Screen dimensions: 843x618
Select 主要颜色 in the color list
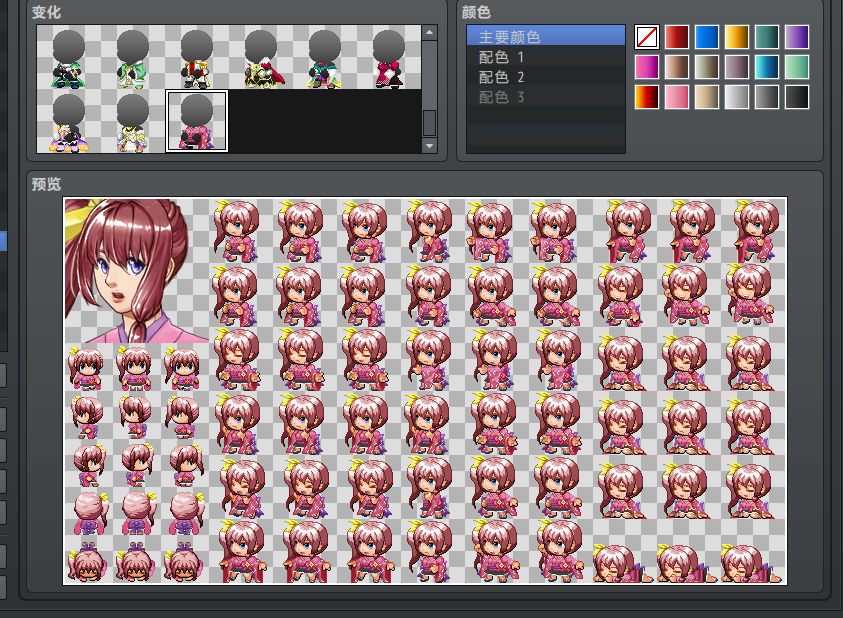click(x=546, y=36)
